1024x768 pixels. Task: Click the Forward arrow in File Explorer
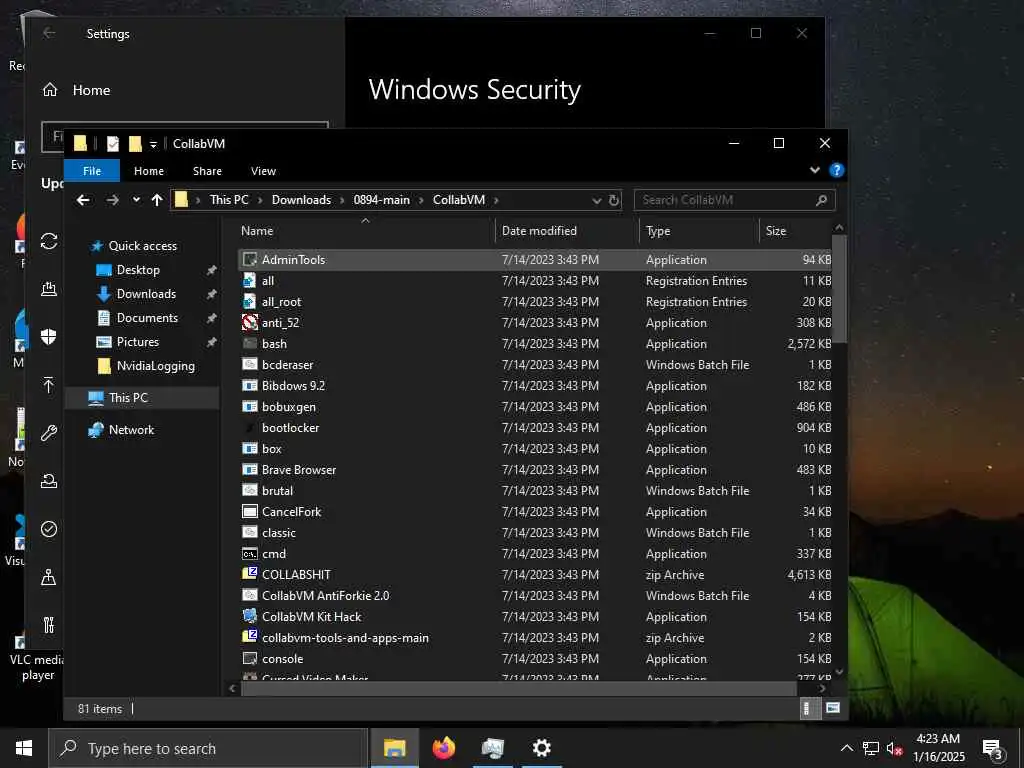(x=112, y=200)
